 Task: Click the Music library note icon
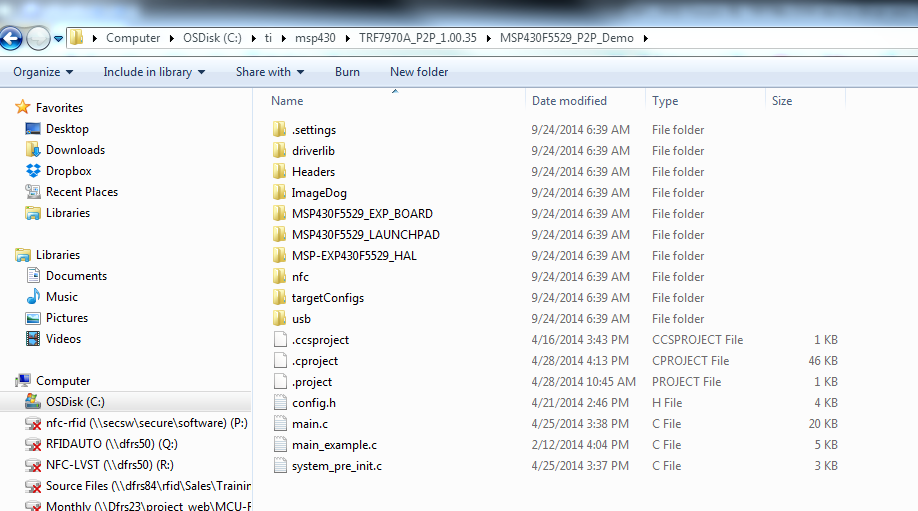pos(33,296)
